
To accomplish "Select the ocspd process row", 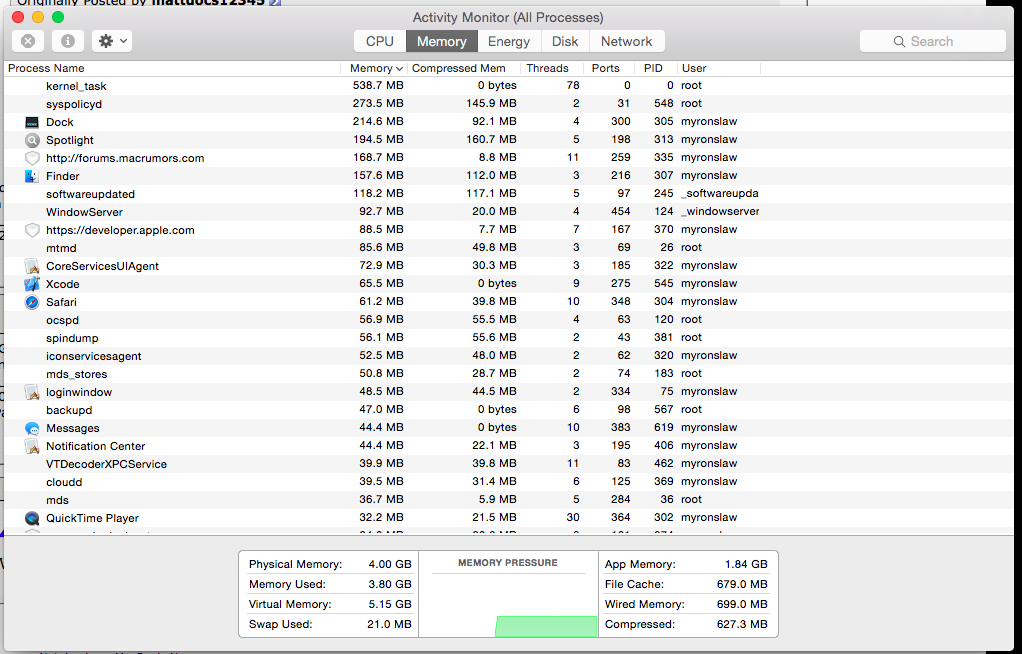I will 508,320.
